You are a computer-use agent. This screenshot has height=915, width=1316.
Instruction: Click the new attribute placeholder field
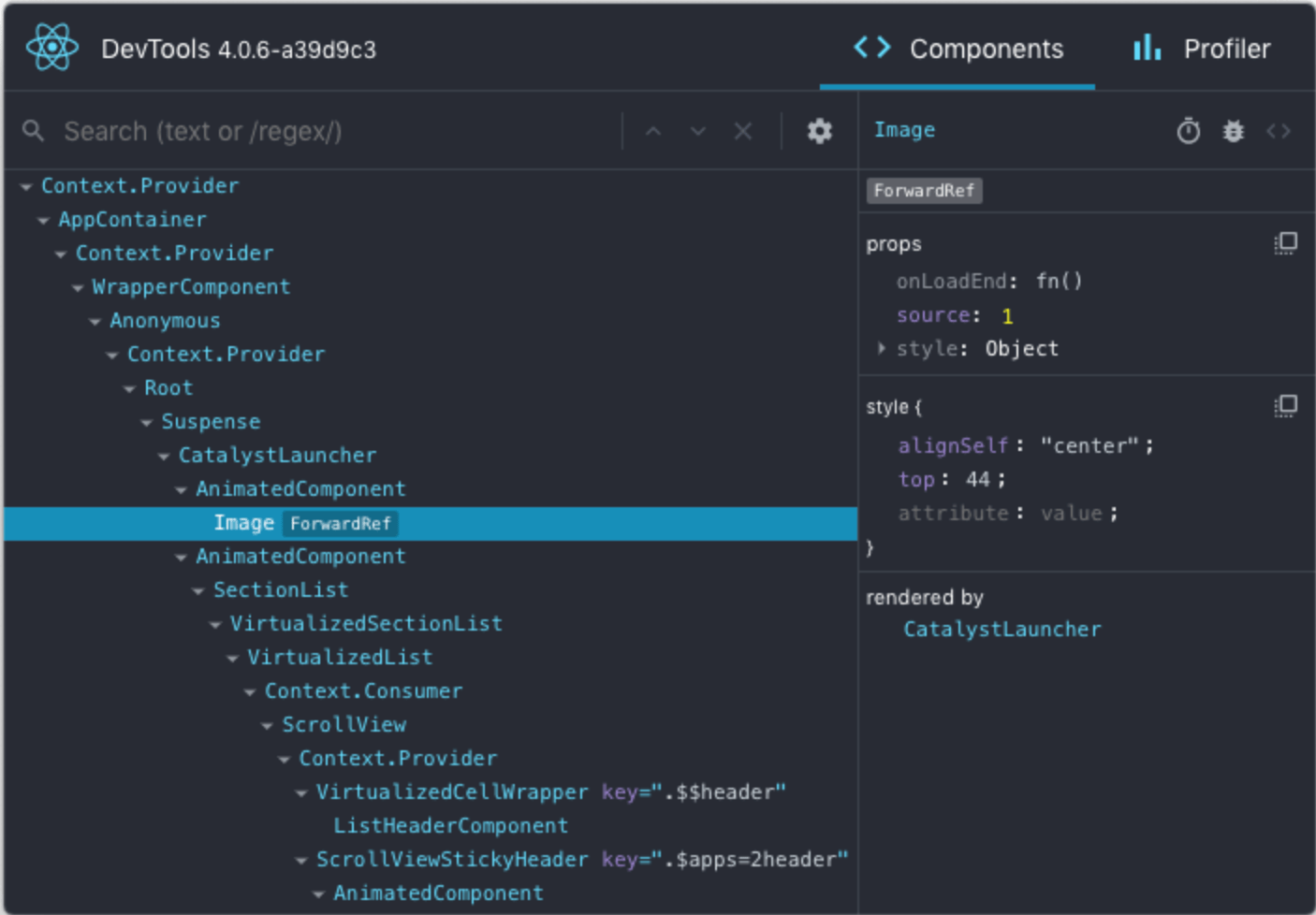pos(953,513)
